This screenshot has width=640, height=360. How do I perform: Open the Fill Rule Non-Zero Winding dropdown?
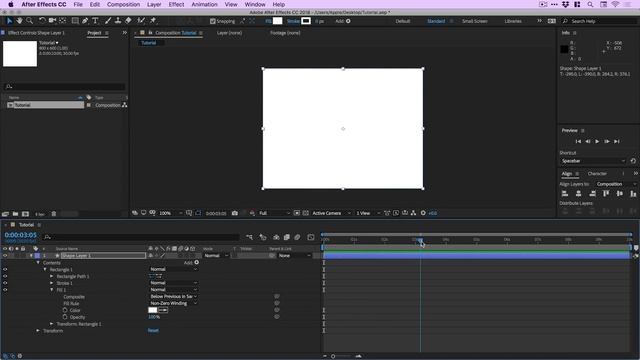click(173, 303)
